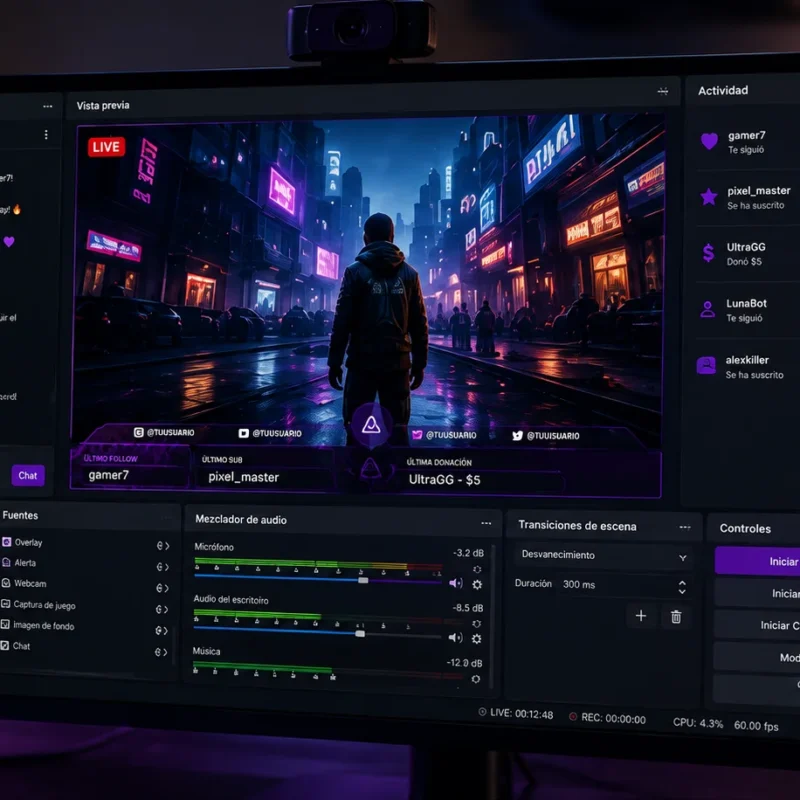Open Música channel settings gear
Screen dimensions: 800x800
coord(476,679)
